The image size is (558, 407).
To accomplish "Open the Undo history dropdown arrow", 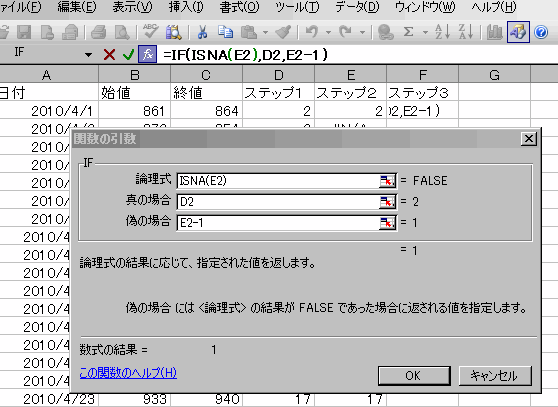I will click(x=328, y=33).
